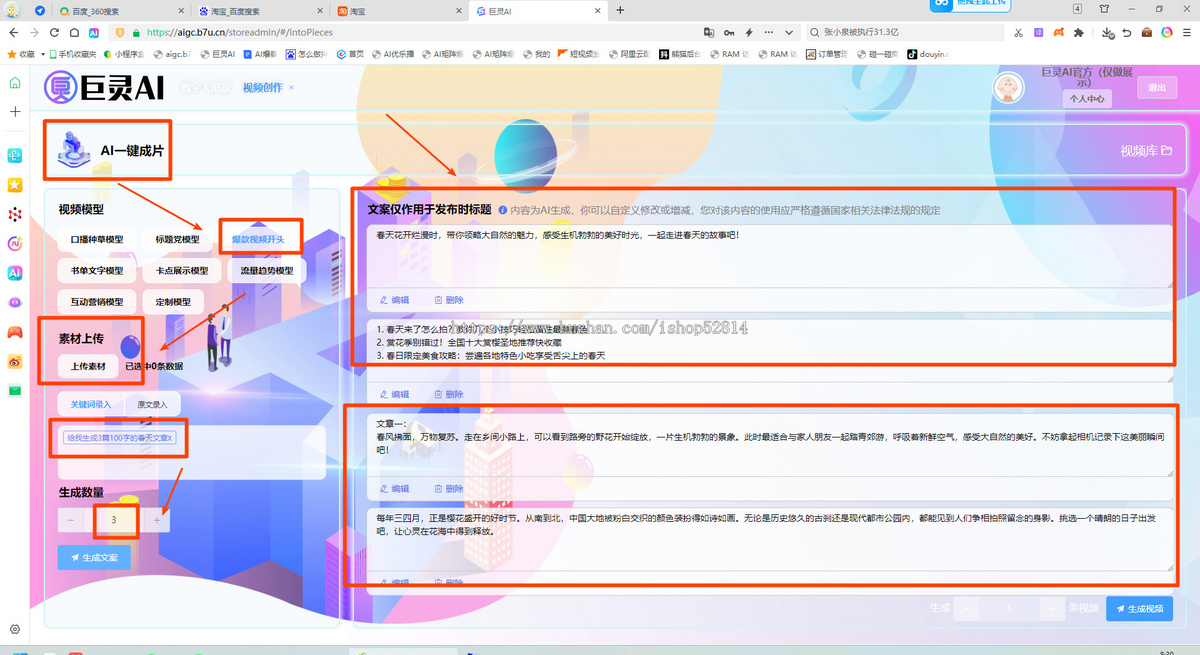Open the 视频库 video library
This screenshot has width=1200, height=655.
(x=1146, y=151)
